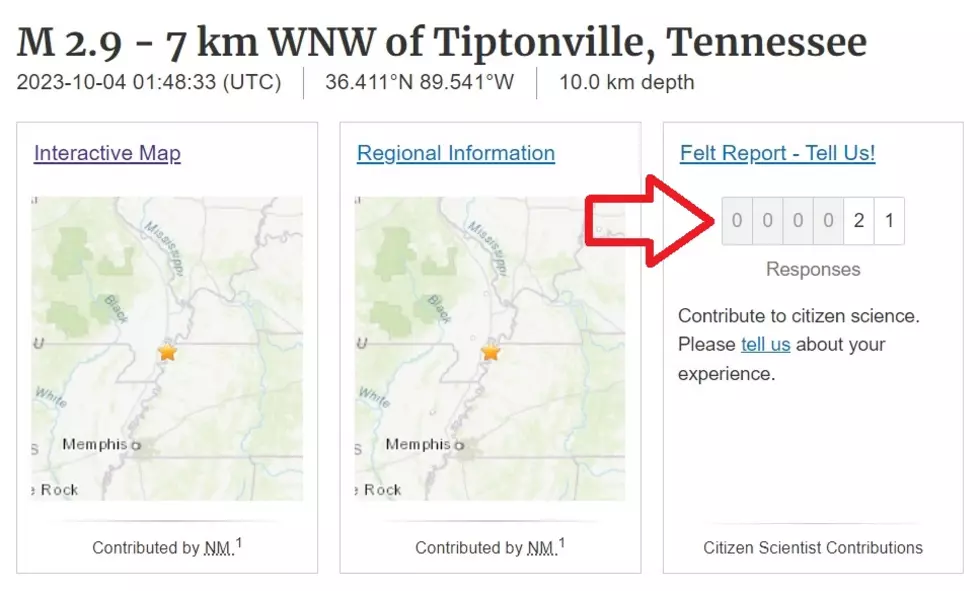Click the Regional Information map thumbnail

490,349
